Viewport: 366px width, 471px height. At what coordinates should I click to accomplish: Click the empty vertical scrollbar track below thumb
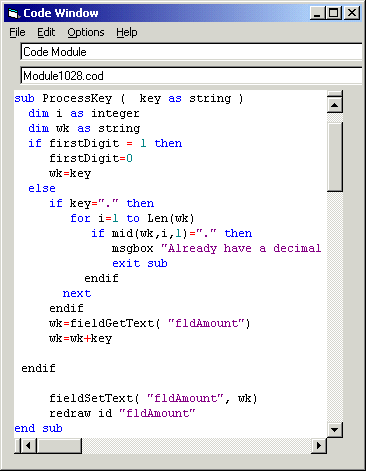335,307
